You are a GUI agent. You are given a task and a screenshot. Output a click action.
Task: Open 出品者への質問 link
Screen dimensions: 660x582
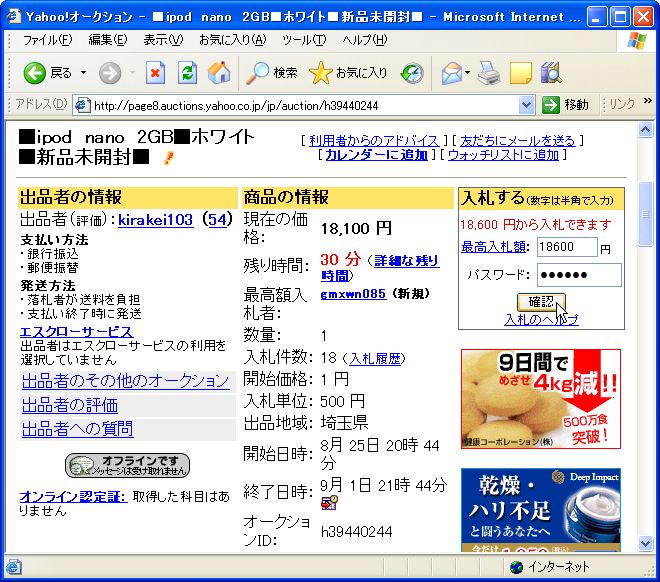tap(77, 429)
